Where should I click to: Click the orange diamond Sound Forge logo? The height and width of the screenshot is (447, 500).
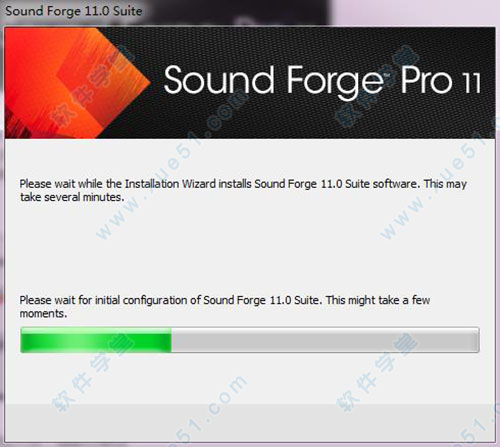(x=77, y=83)
